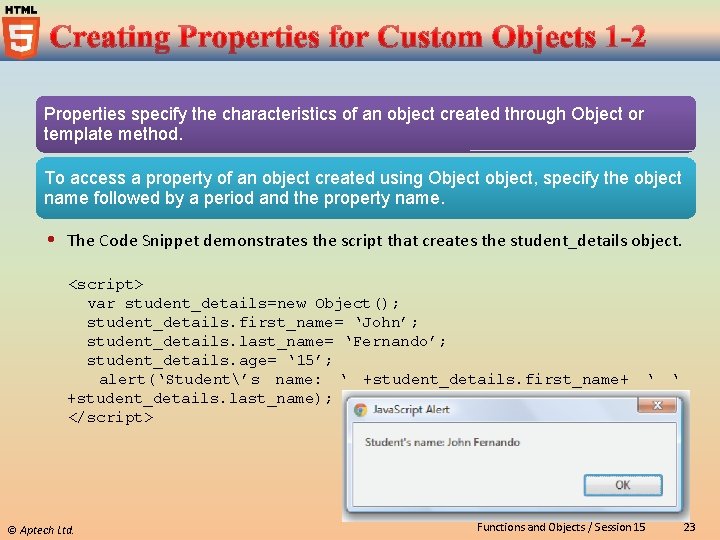Click the bullet line 'The Code Snippet demonstrates'

click(x=374, y=241)
